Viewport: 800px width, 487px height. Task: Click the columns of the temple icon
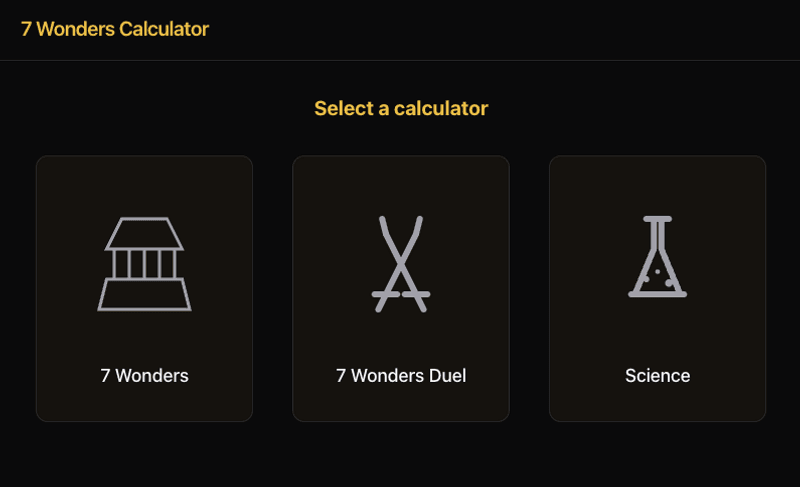coord(144,264)
